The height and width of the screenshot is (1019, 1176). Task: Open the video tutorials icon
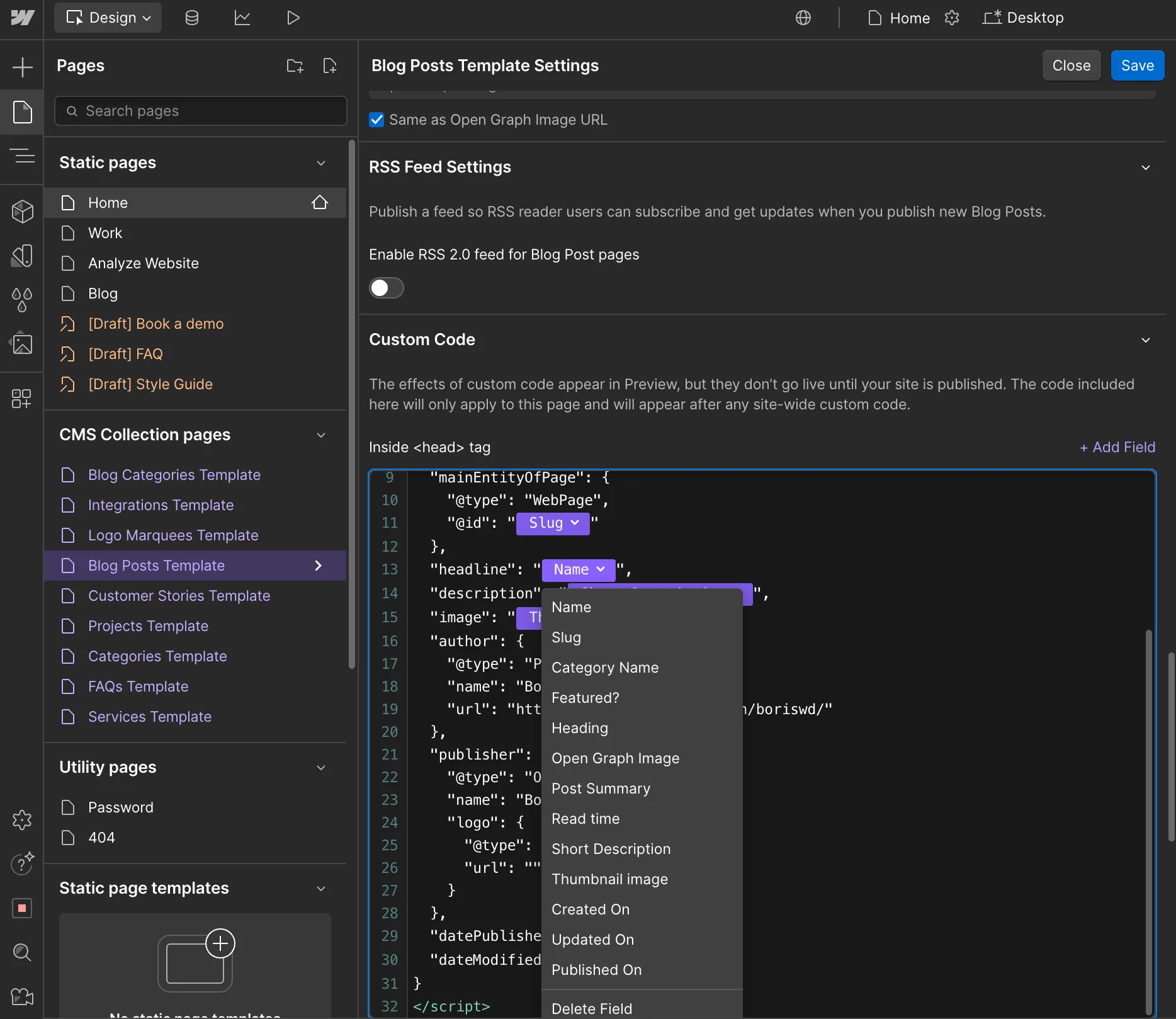click(22, 996)
